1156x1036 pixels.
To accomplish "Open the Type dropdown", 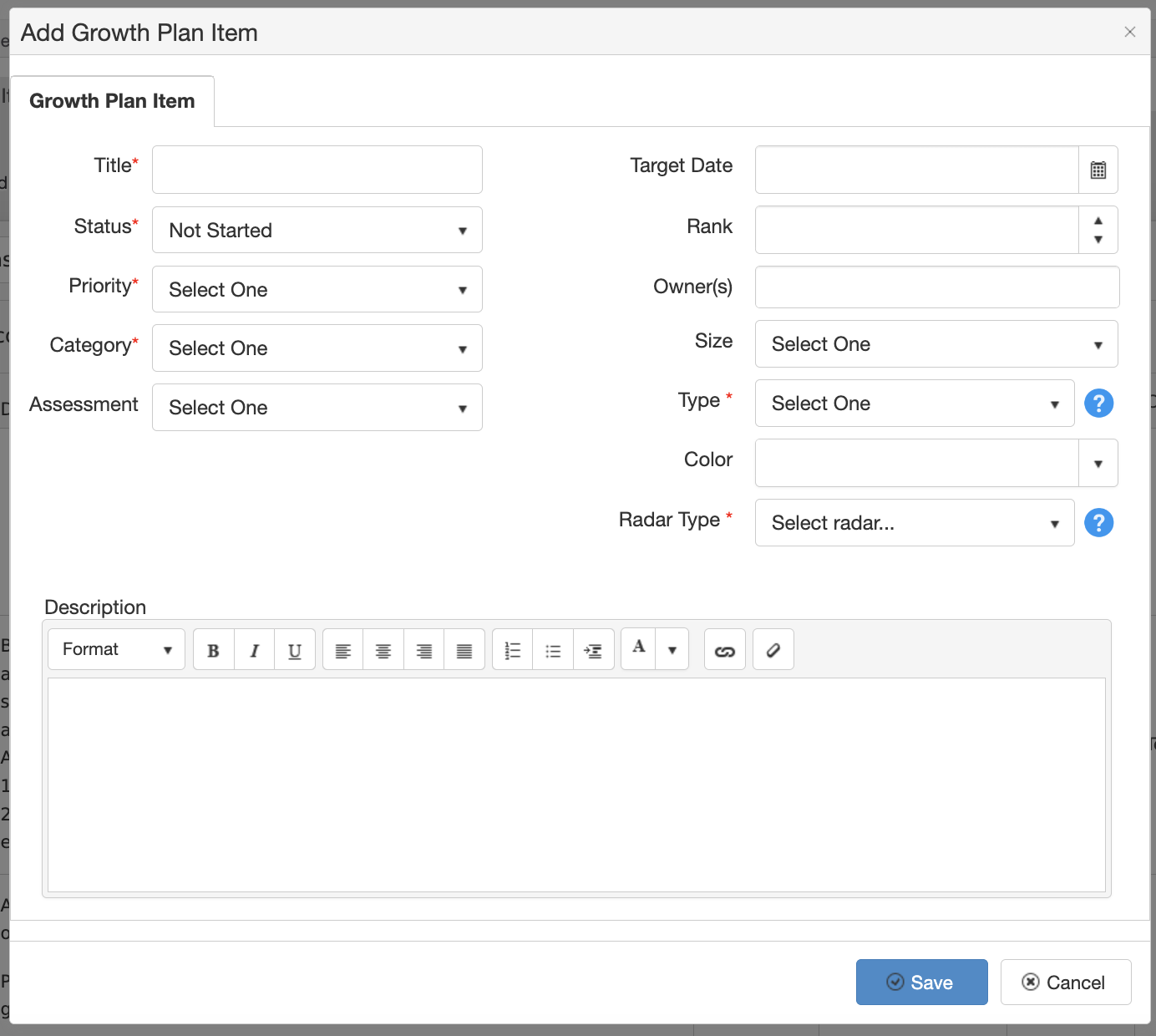I will pos(915,404).
